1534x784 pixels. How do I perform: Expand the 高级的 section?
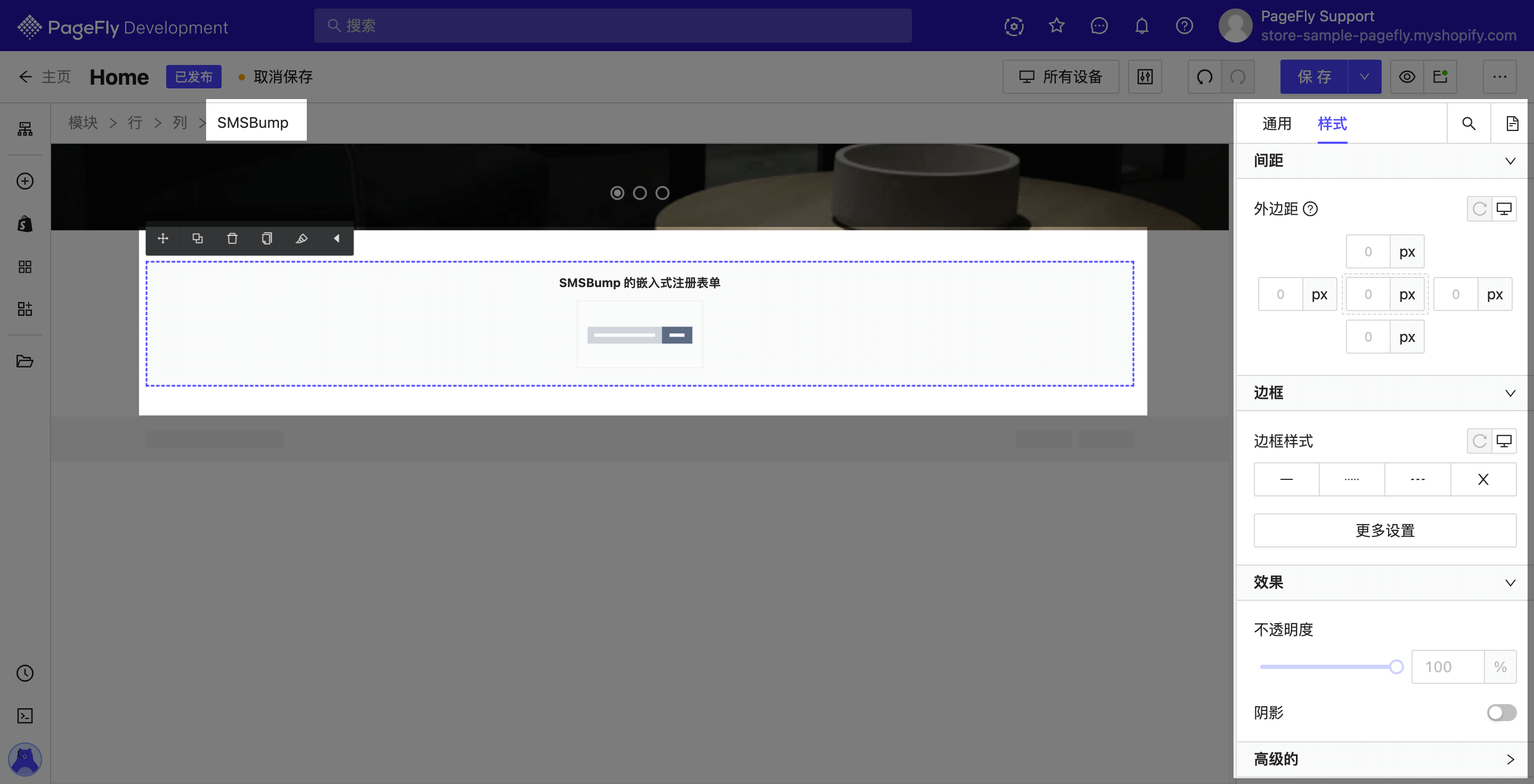[1509, 759]
